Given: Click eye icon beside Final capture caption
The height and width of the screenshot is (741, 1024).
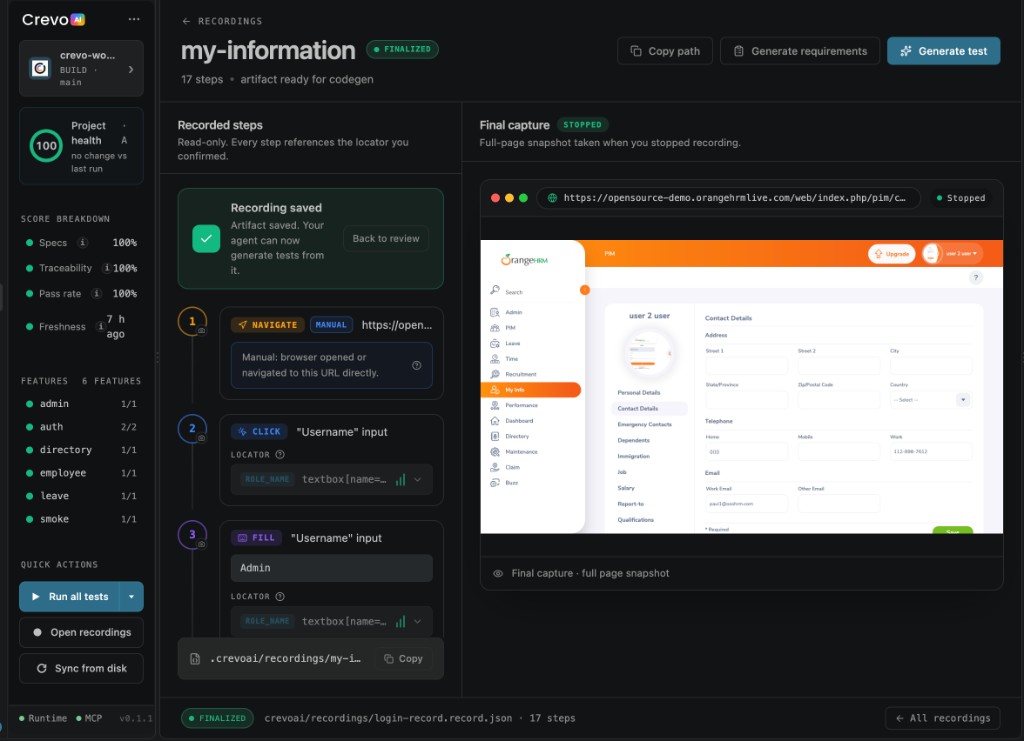Looking at the screenshot, I should (x=498, y=573).
